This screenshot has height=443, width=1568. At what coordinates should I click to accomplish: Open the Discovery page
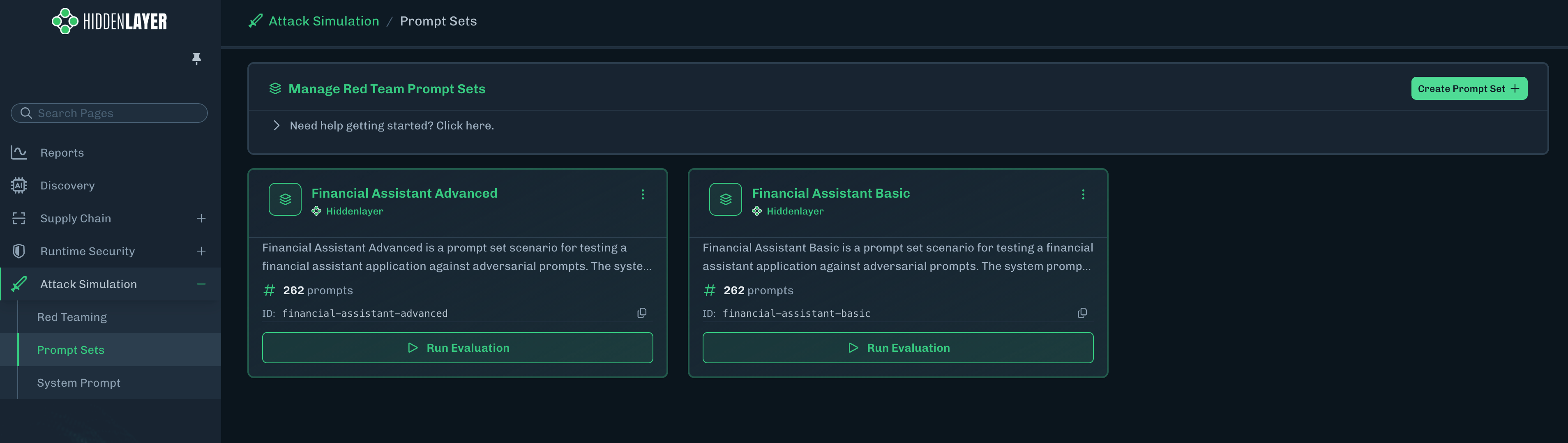pyautogui.click(x=67, y=186)
